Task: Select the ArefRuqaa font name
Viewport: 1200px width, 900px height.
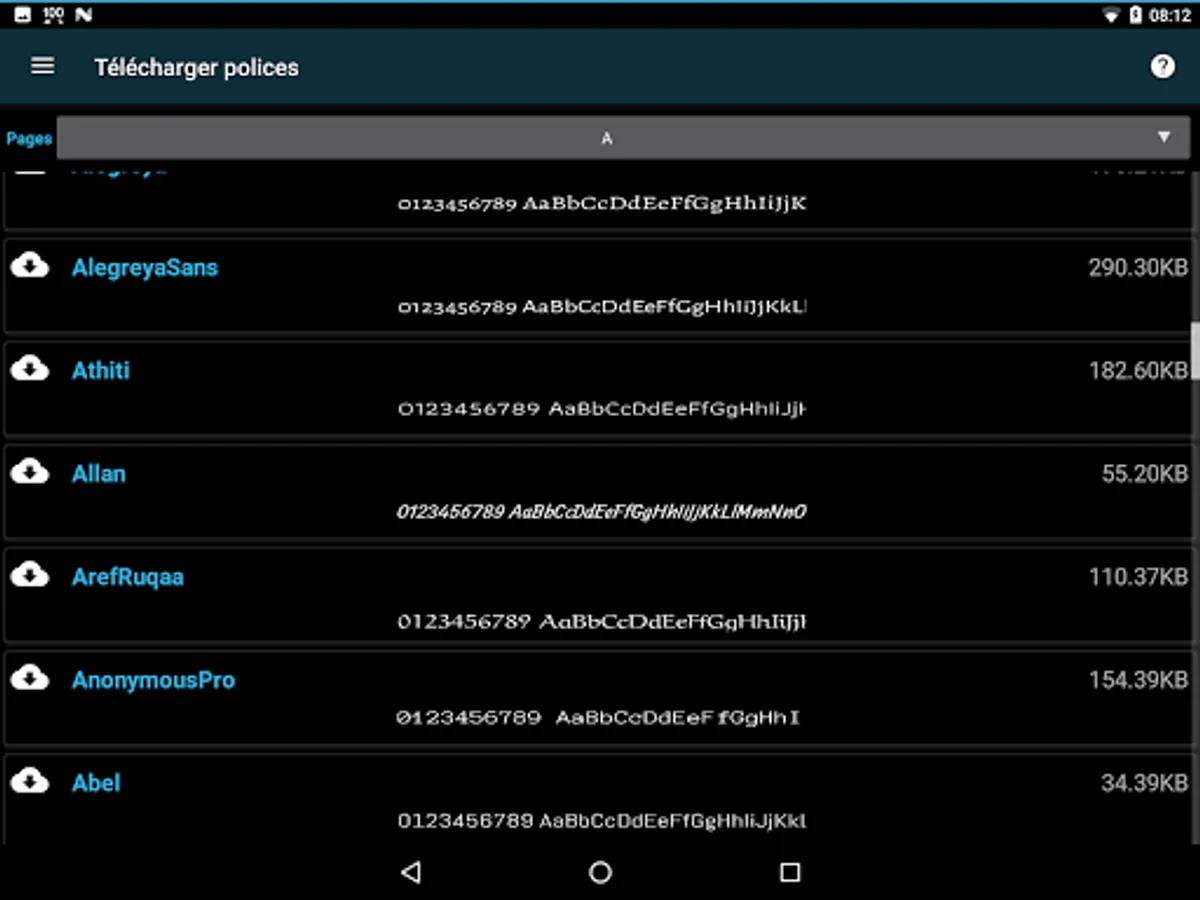Action: pos(128,577)
